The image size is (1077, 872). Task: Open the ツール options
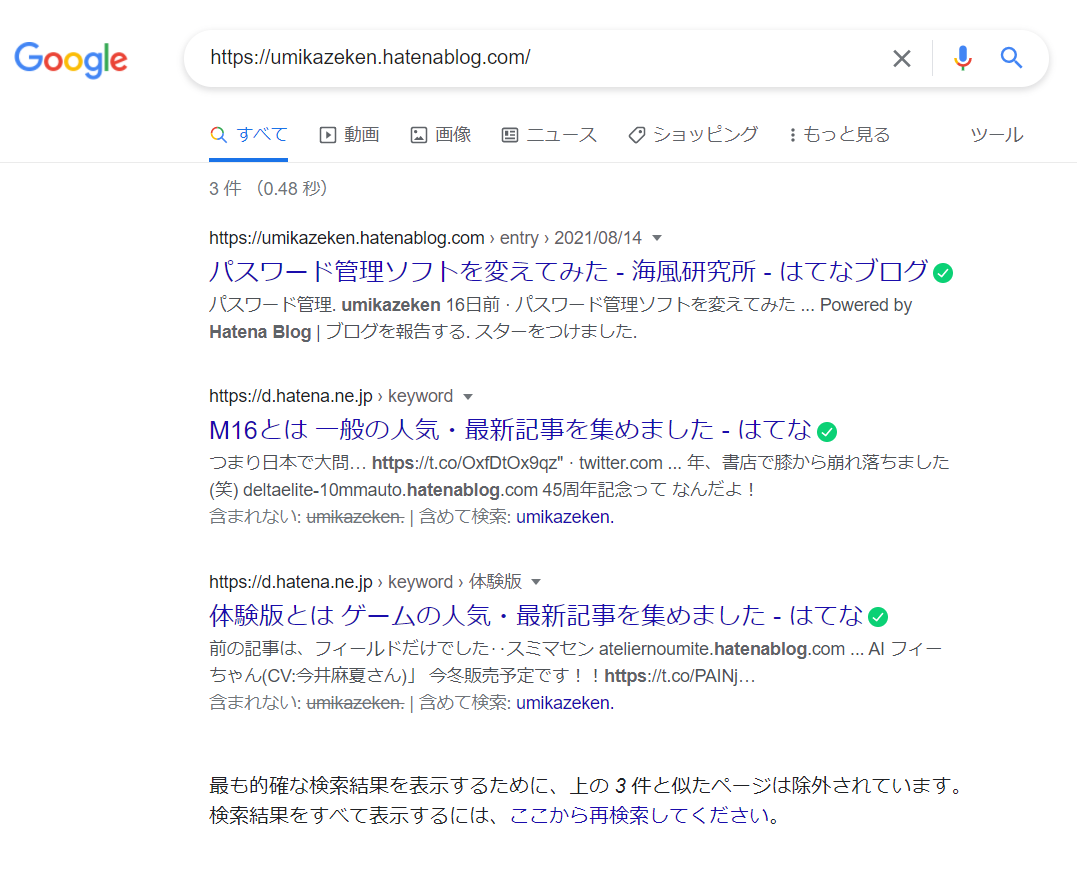pyautogui.click(x=997, y=135)
